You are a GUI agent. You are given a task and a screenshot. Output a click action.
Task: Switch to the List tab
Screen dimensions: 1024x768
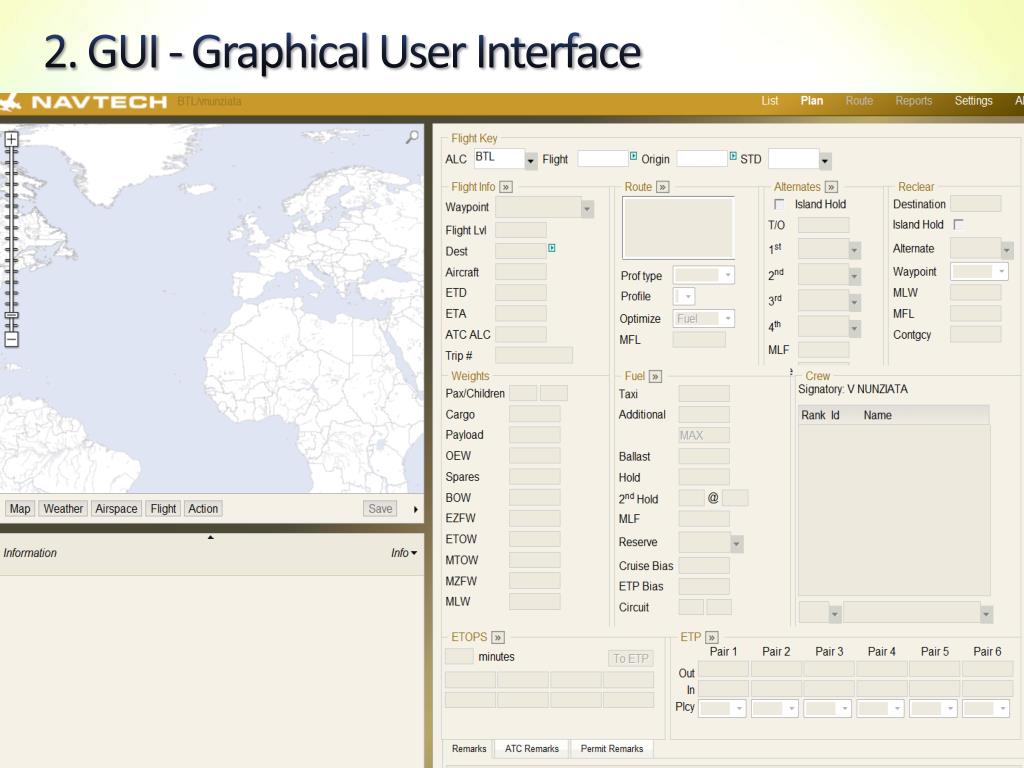(x=769, y=101)
